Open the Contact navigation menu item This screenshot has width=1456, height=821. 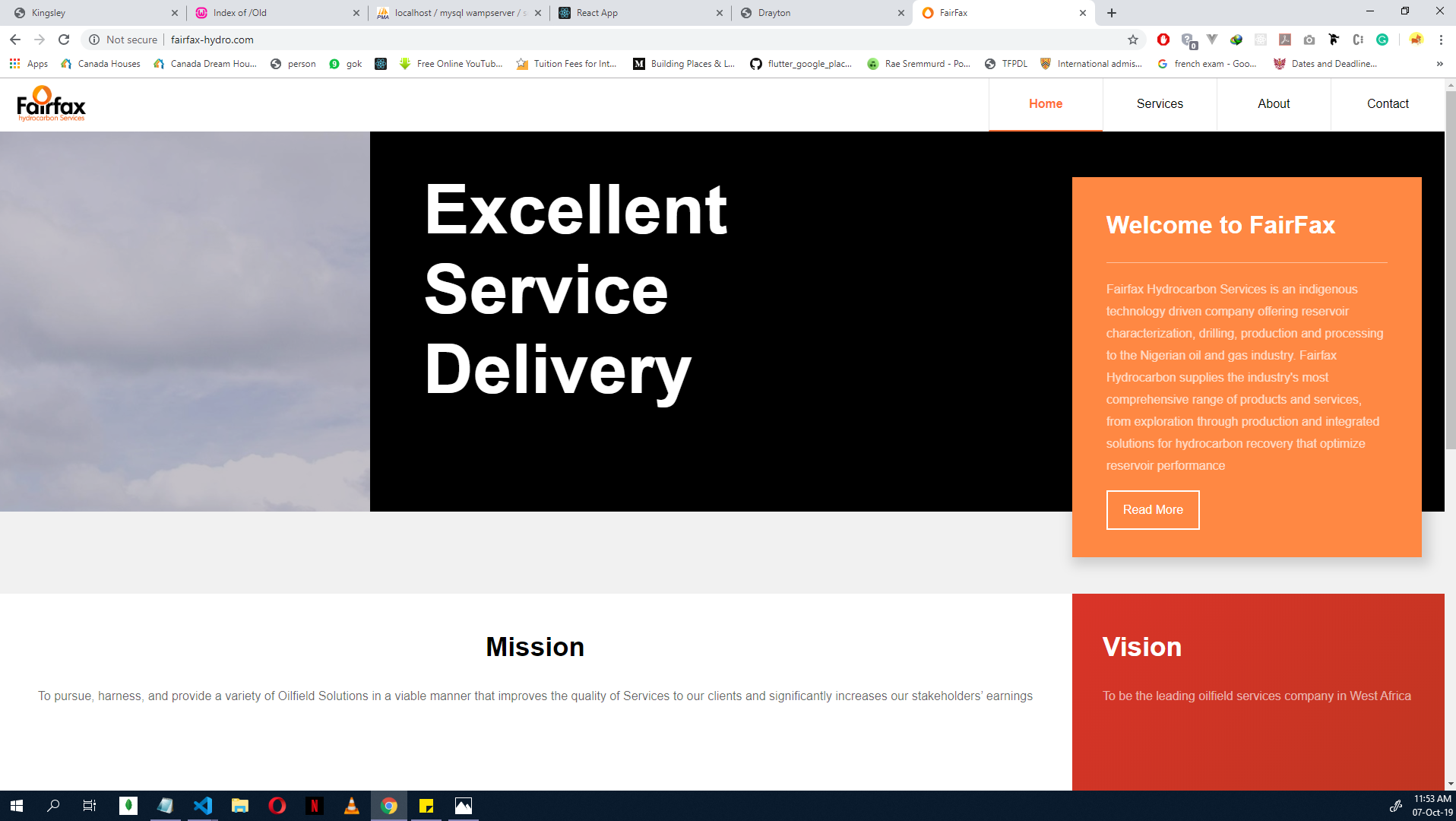tap(1388, 104)
